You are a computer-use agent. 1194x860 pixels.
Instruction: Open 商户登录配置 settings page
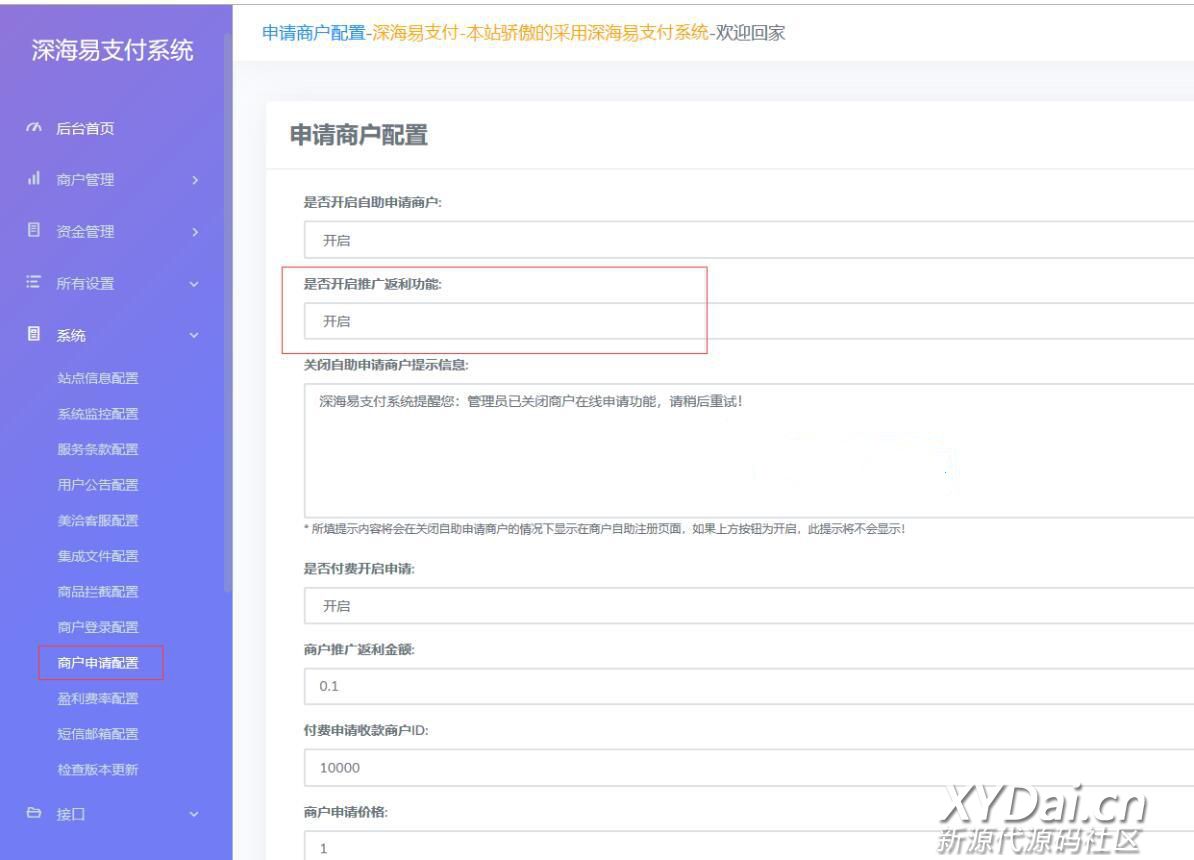coord(98,627)
